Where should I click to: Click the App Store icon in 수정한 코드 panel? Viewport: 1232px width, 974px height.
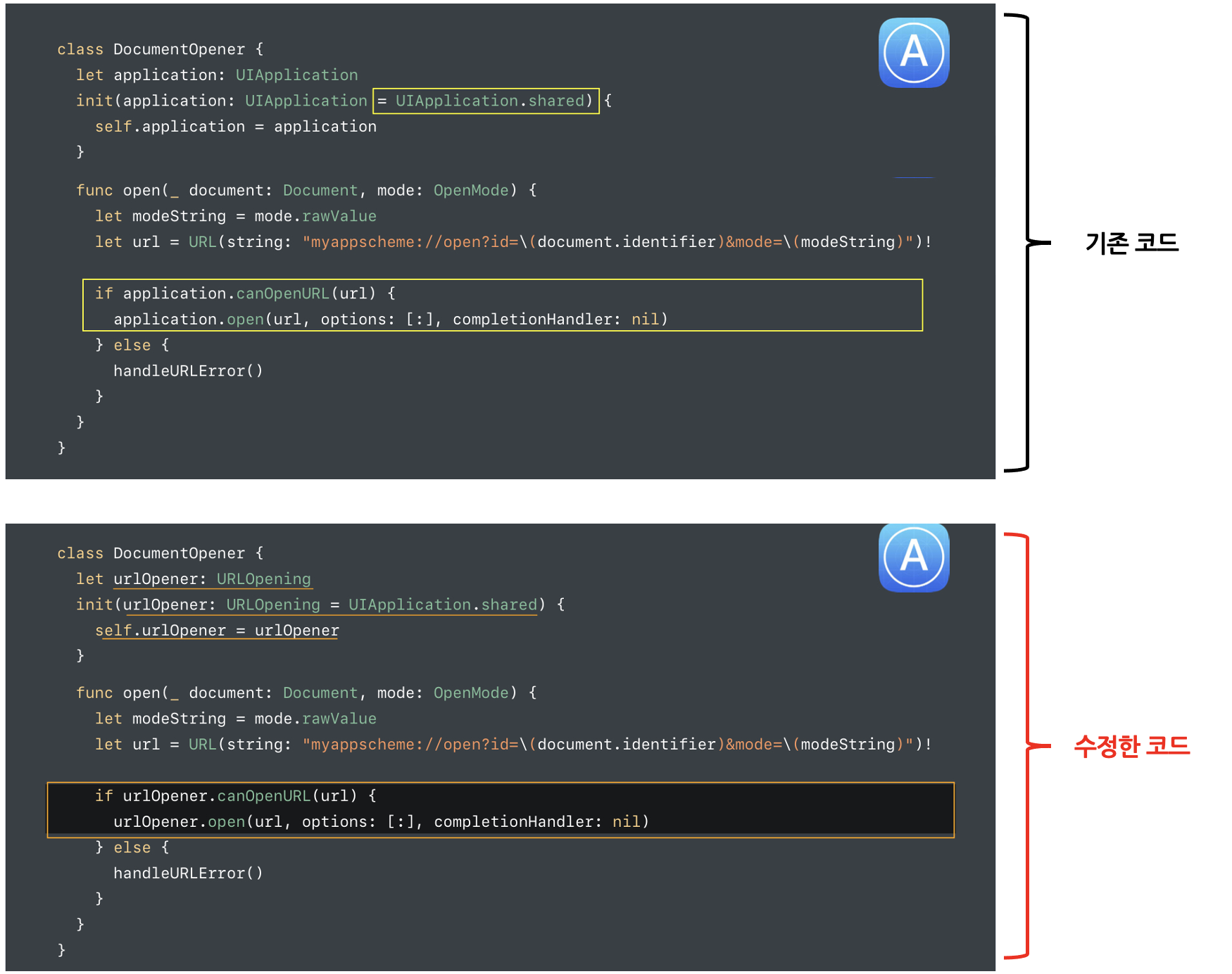click(x=914, y=557)
